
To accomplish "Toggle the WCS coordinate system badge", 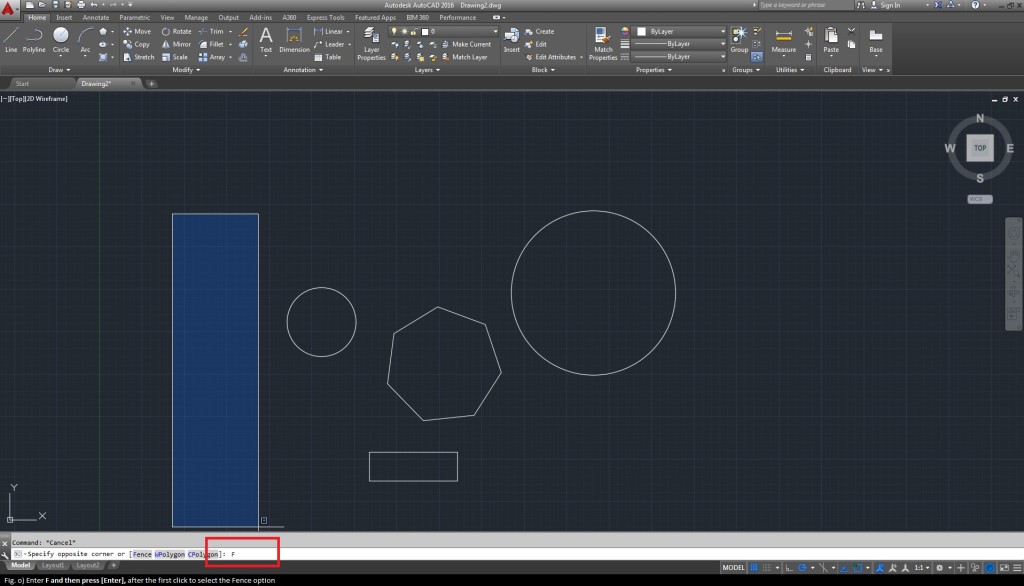I will click(980, 199).
